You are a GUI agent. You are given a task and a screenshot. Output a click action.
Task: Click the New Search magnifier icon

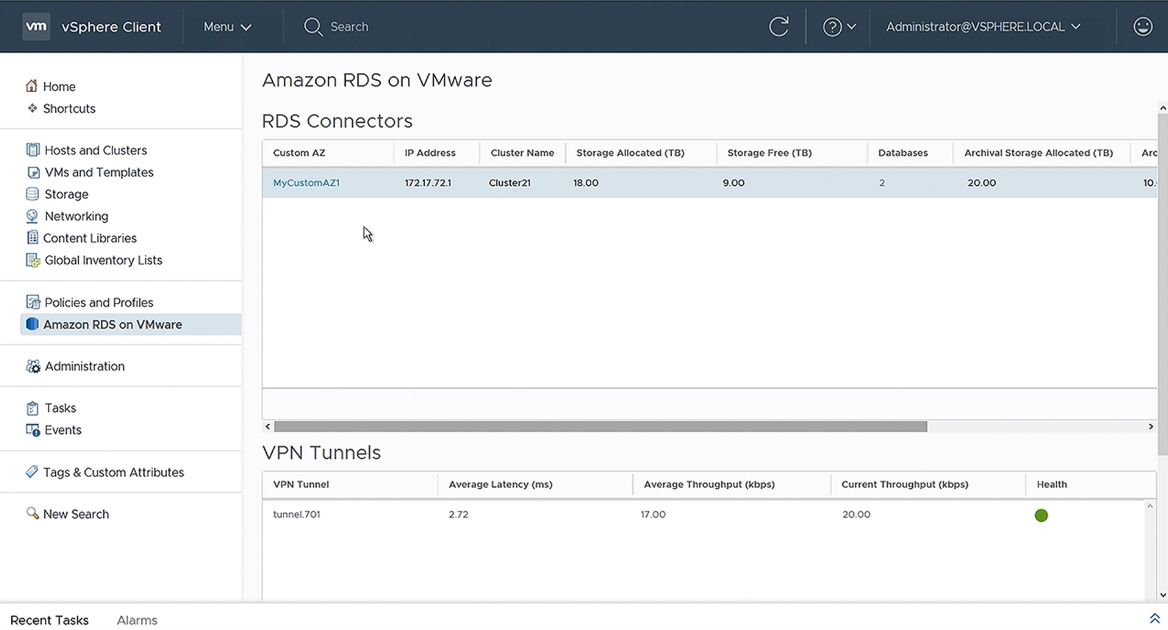click(32, 513)
